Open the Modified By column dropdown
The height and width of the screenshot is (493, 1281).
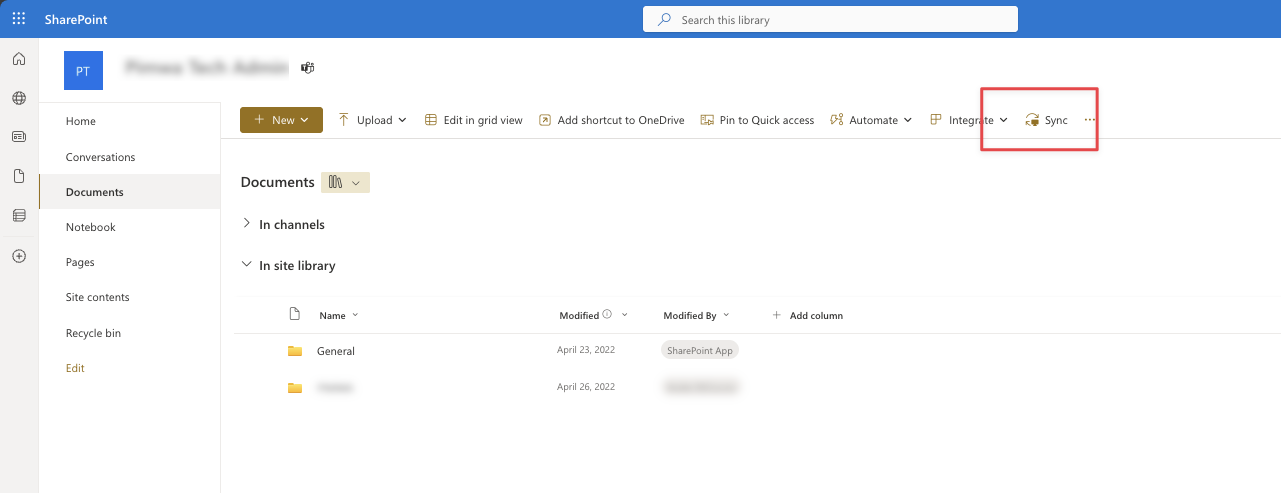click(726, 315)
